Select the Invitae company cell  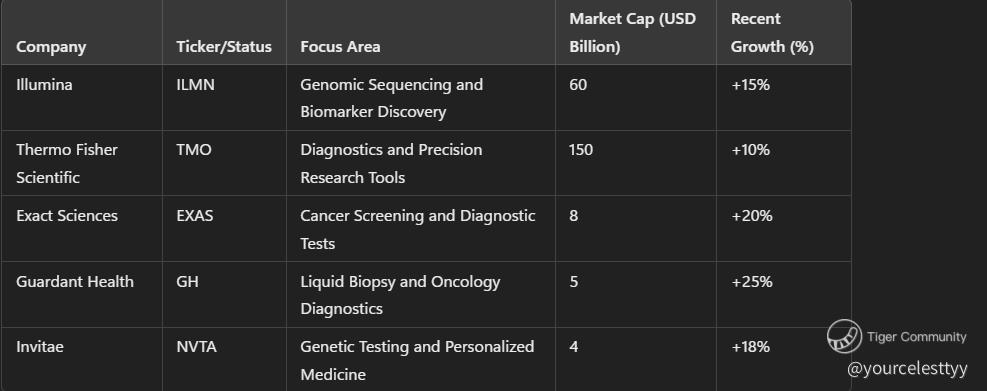pyautogui.click(x=40, y=346)
